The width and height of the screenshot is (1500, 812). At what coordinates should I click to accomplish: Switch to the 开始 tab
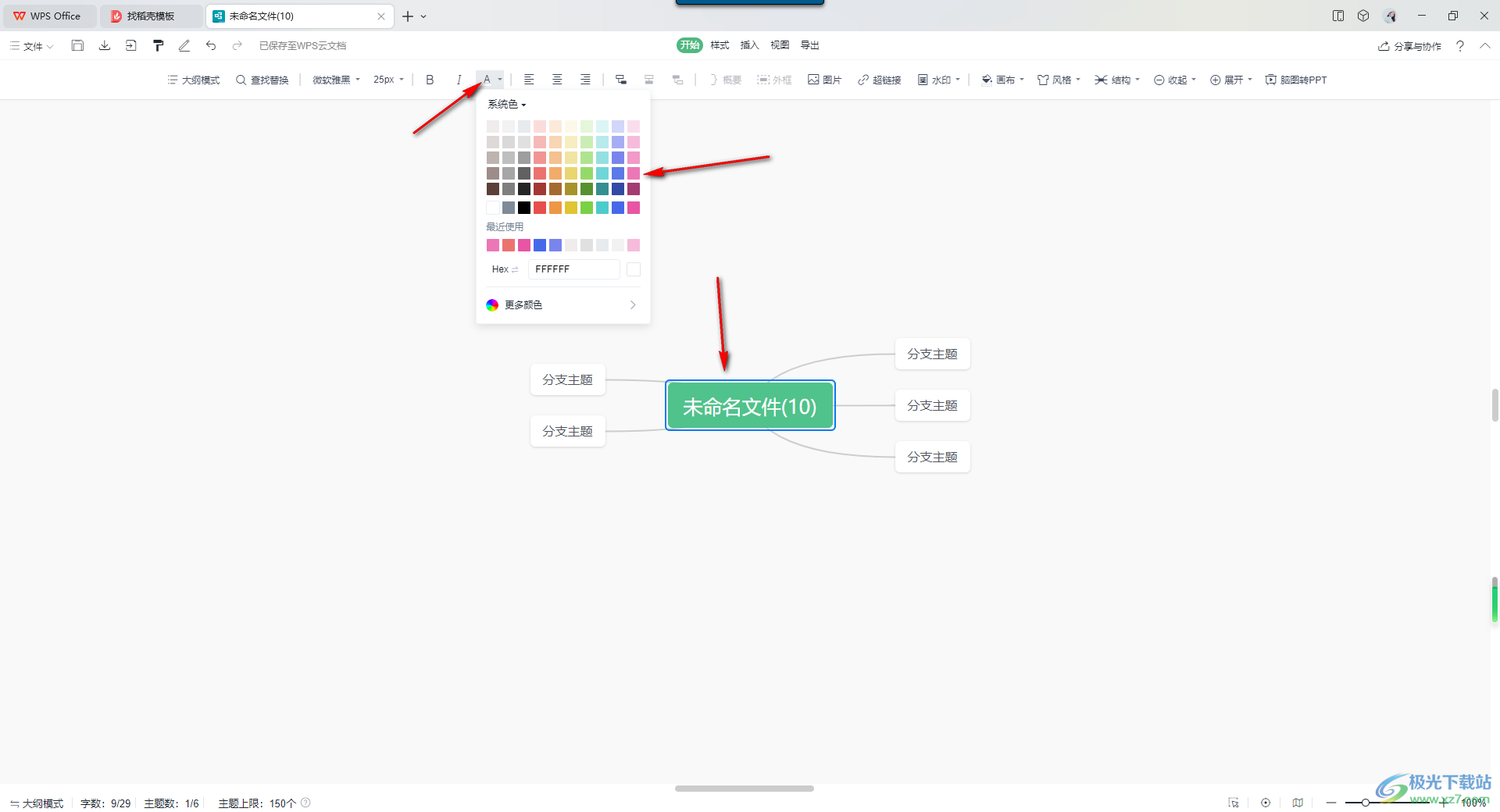tap(690, 45)
